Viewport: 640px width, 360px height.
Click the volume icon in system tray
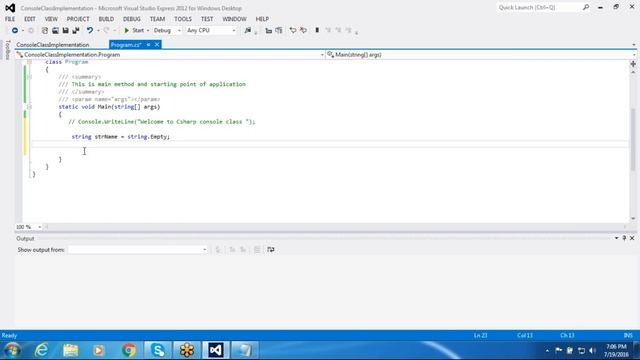tap(593, 351)
